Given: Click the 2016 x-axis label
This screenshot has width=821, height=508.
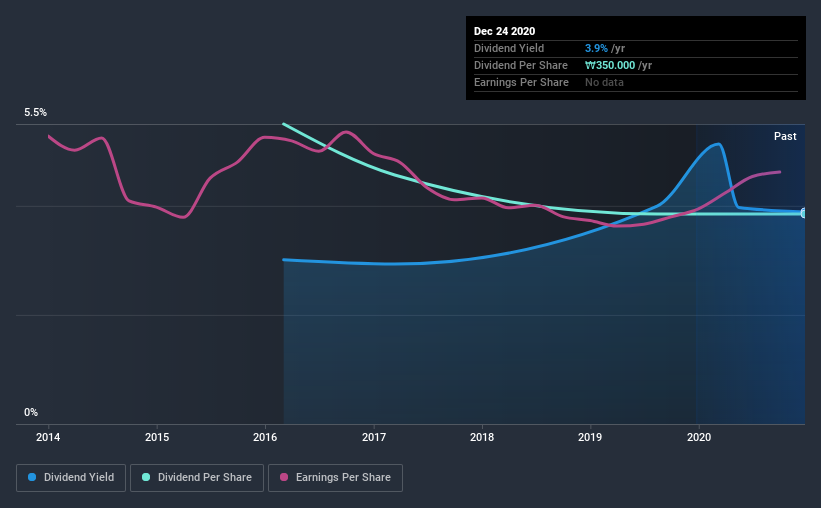Looking at the screenshot, I should pos(265,437).
